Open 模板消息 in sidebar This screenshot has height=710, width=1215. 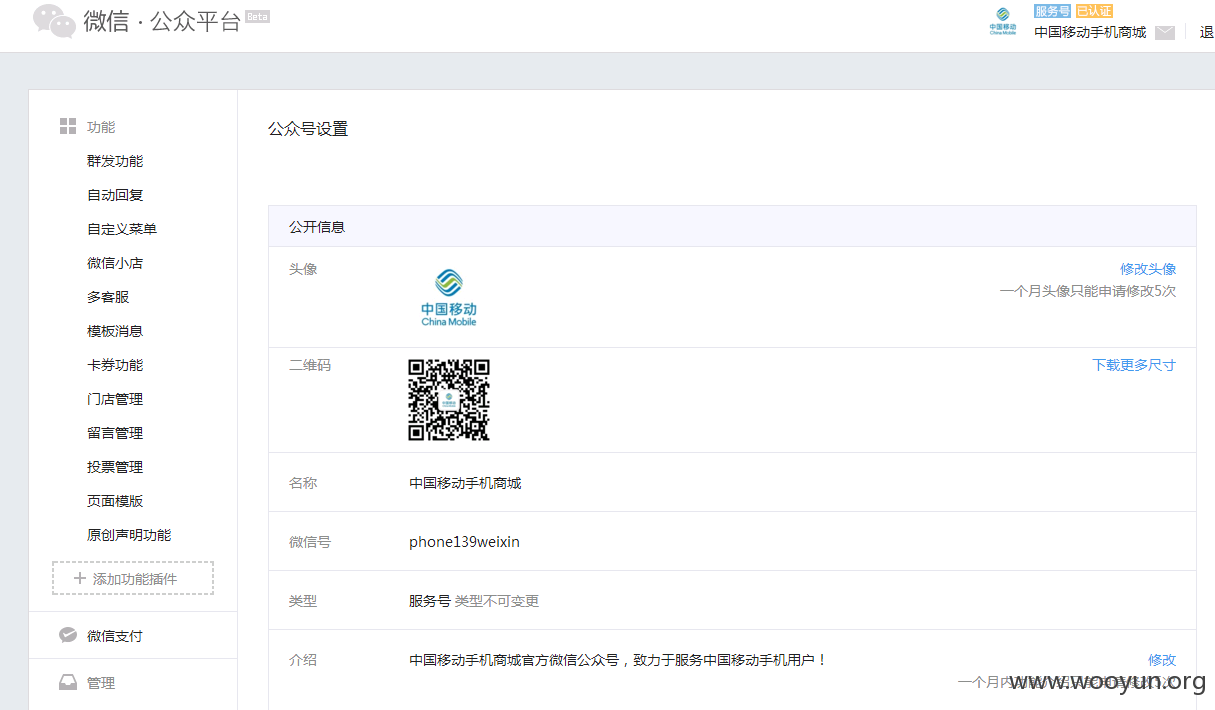click(115, 331)
